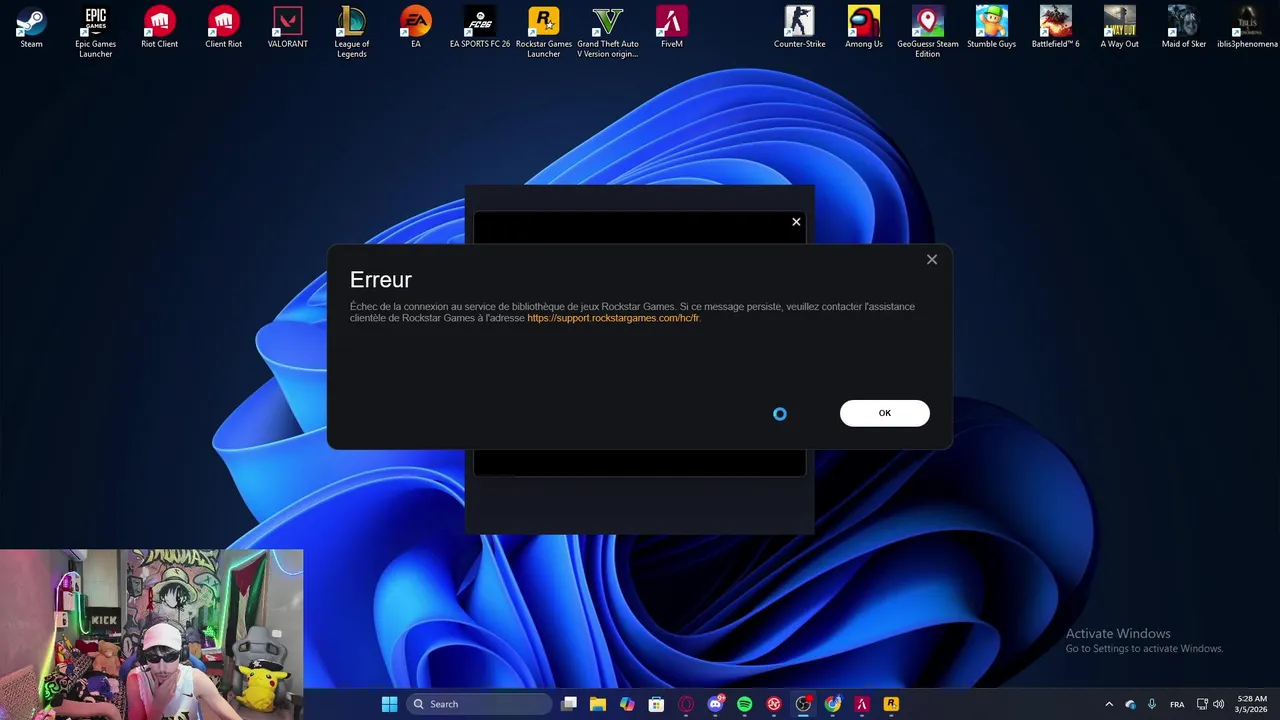Open the EA app desktop icon
1280x720 pixels.
click(x=415, y=28)
